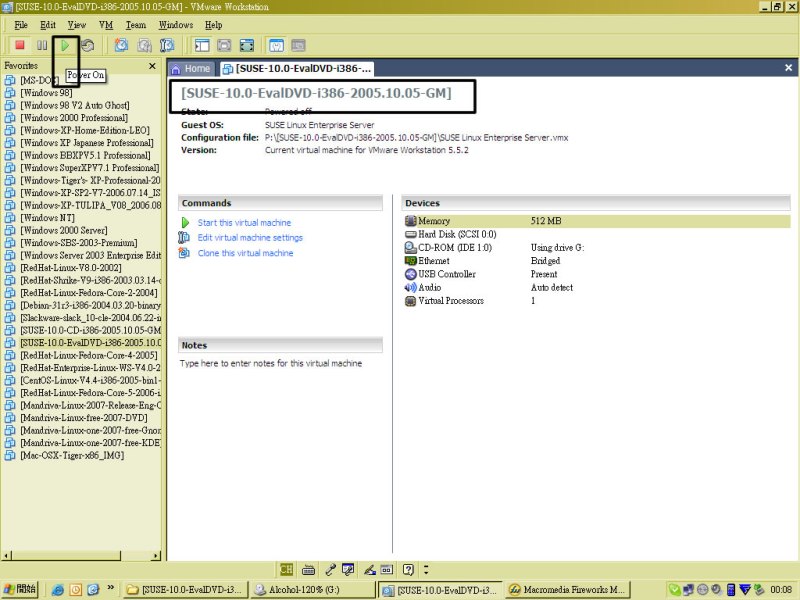Click the settings icon beside Edit virtual machine settings

coord(184,237)
